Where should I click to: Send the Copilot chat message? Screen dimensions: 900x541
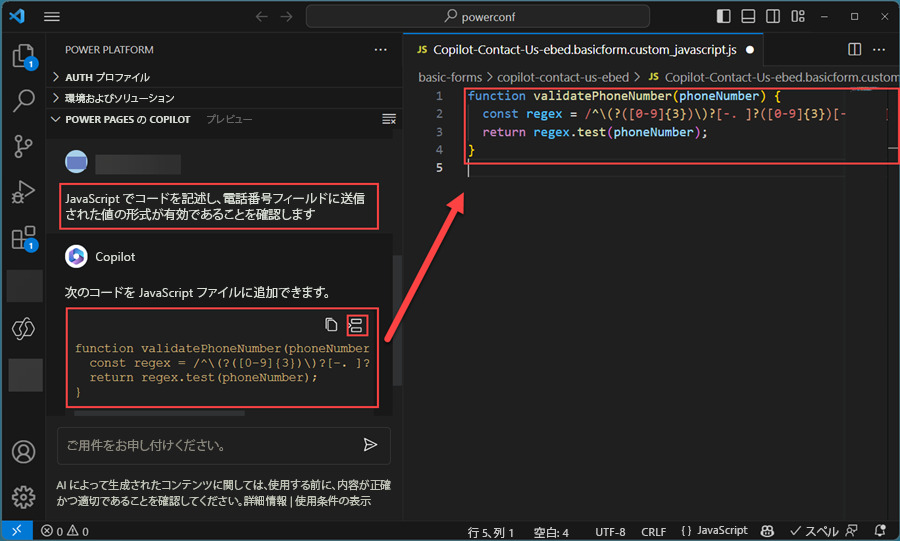(x=370, y=445)
